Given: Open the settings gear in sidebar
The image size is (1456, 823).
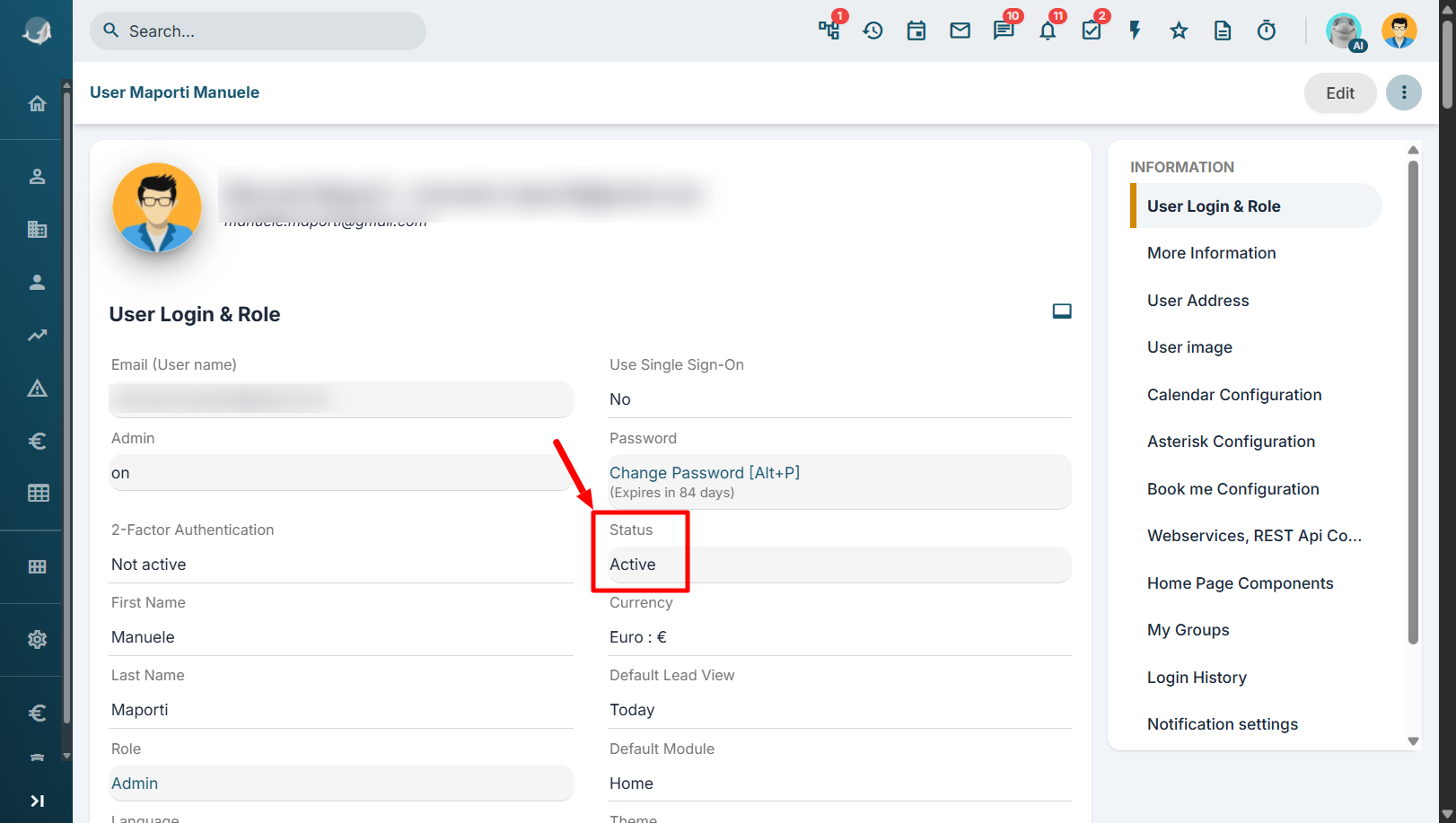Looking at the screenshot, I should tap(37, 640).
